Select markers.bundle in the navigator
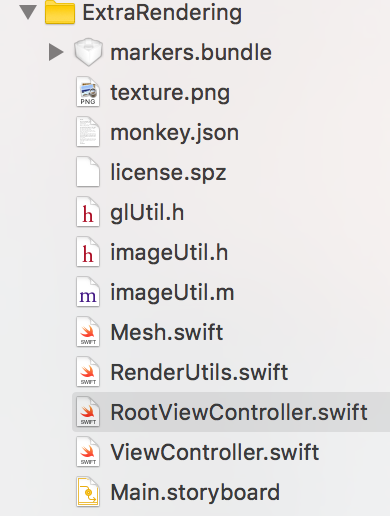 pos(191,52)
